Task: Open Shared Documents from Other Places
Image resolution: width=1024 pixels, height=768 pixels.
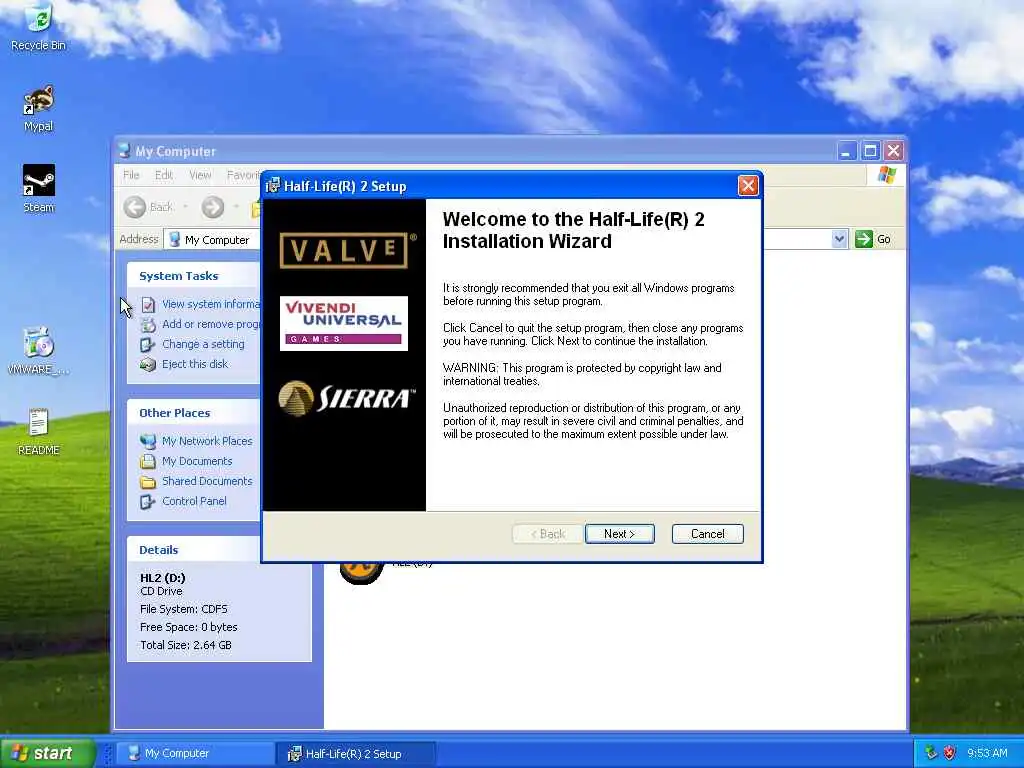Action: coord(207,481)
